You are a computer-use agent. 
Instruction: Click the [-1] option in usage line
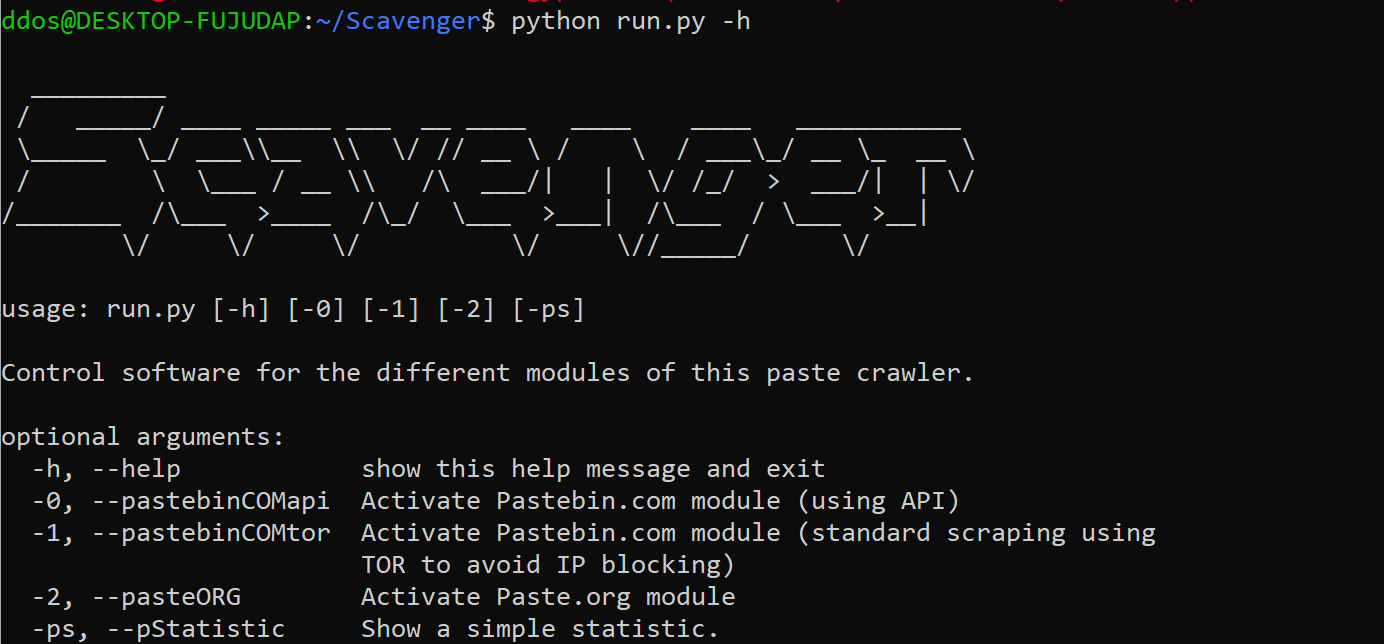point(391,310)
